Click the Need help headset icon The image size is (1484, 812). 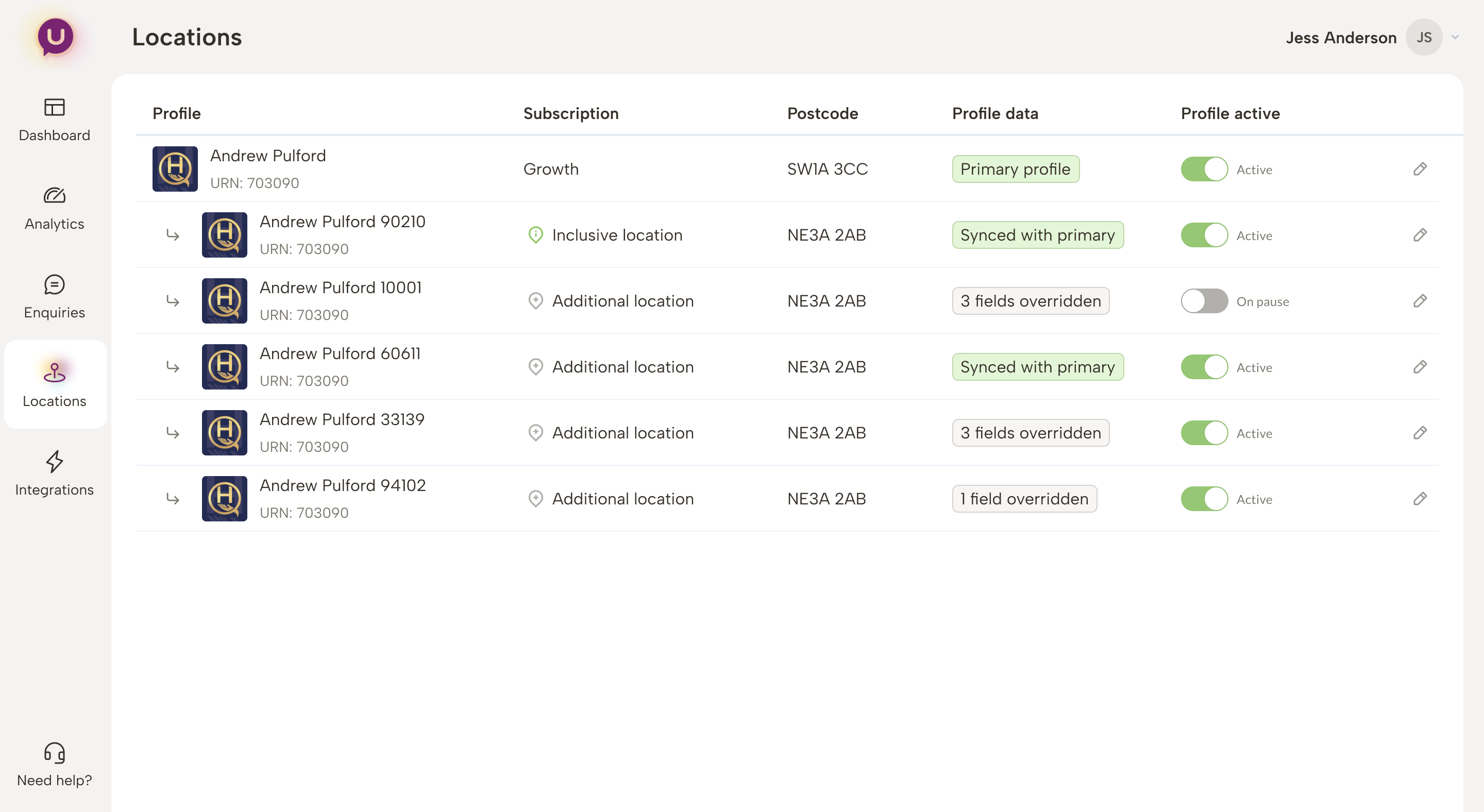pos(54,753)
